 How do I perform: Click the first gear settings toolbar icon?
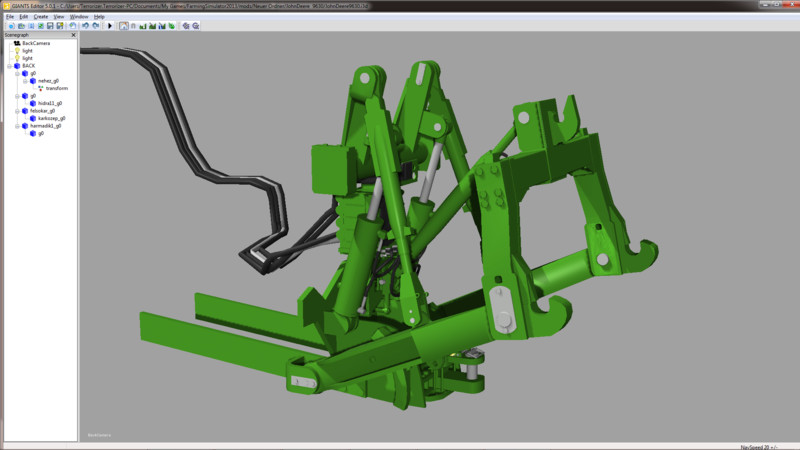point(186,26)
